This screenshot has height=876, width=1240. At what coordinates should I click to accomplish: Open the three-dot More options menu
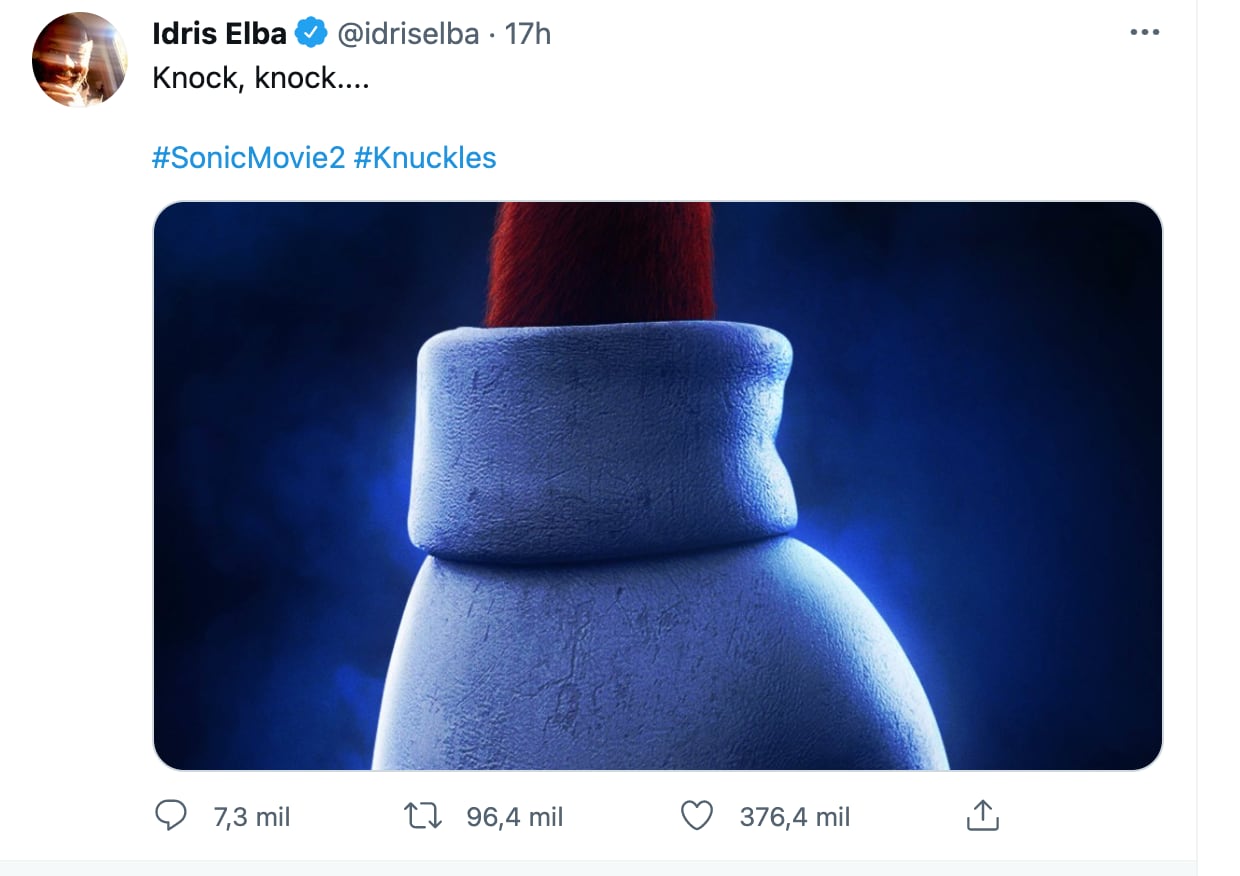(1143, 33)
